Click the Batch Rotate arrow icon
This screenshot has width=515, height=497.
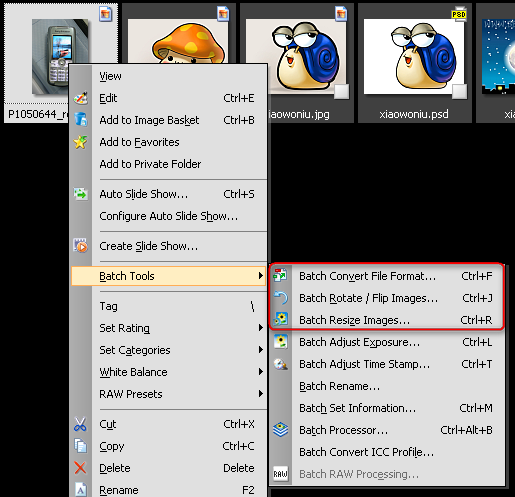point(280,298)
